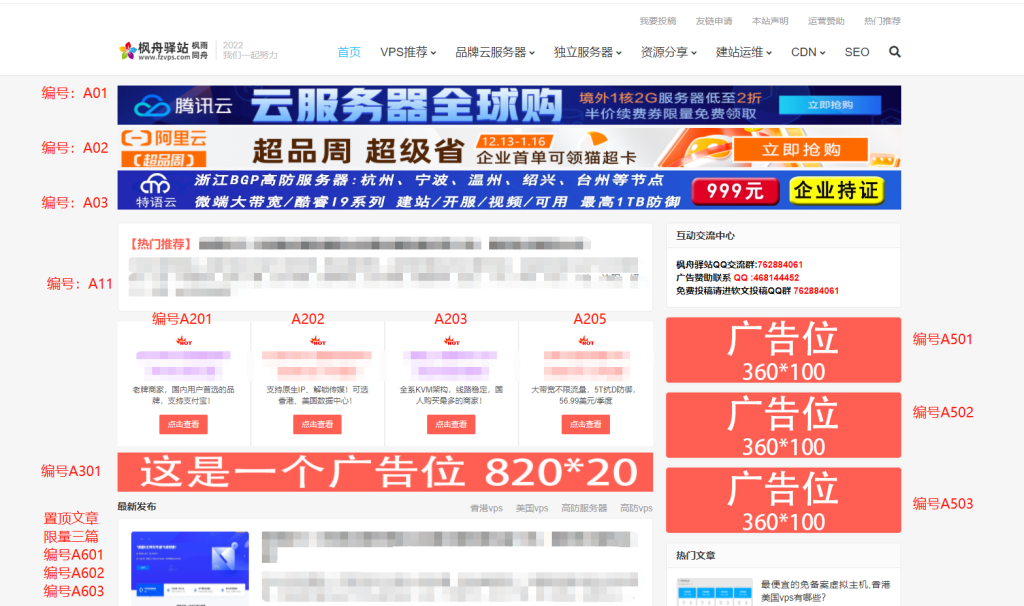
Task: Click 点击查看 under 老牌商家 card
Action: [x=184, y=424]
